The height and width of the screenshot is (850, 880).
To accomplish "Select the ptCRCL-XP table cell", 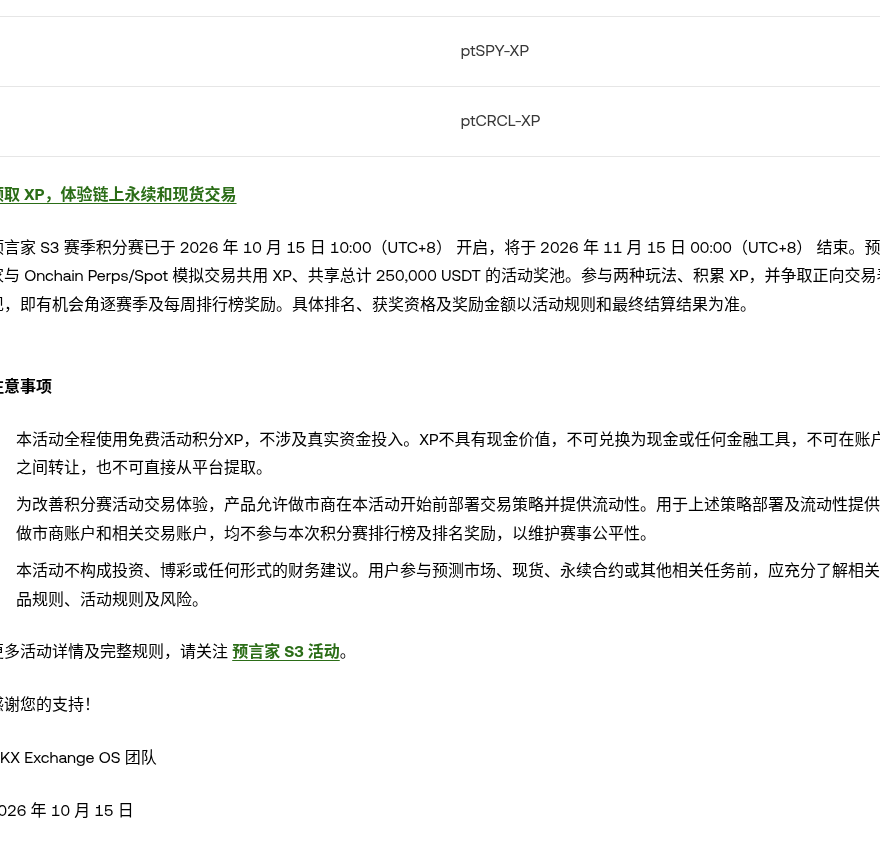I will tap(500, 121).
